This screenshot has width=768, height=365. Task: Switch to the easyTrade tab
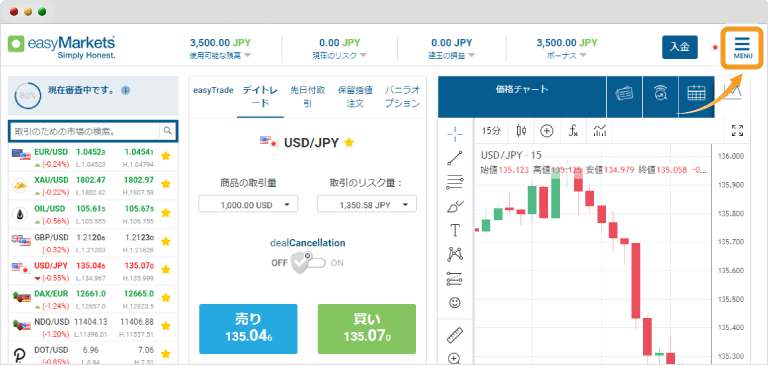click(213, 90)
